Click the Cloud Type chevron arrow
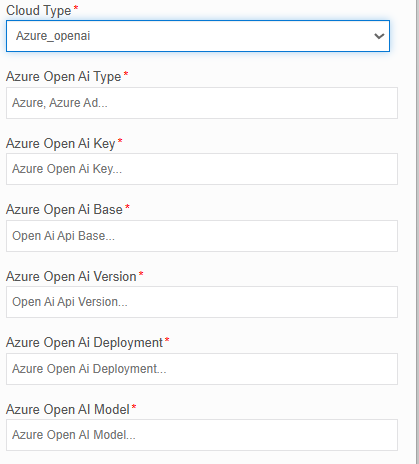Screen dimensions: 419x464 click(379, 36)
